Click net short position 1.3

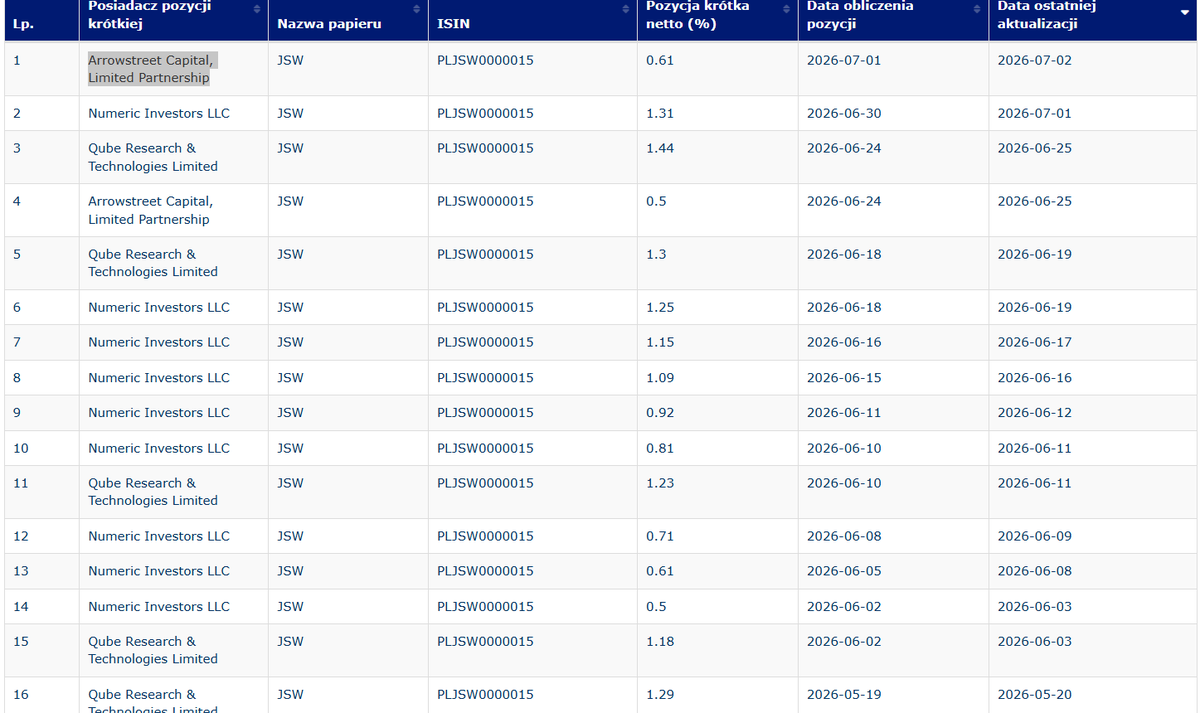click(x=656, y=254)
